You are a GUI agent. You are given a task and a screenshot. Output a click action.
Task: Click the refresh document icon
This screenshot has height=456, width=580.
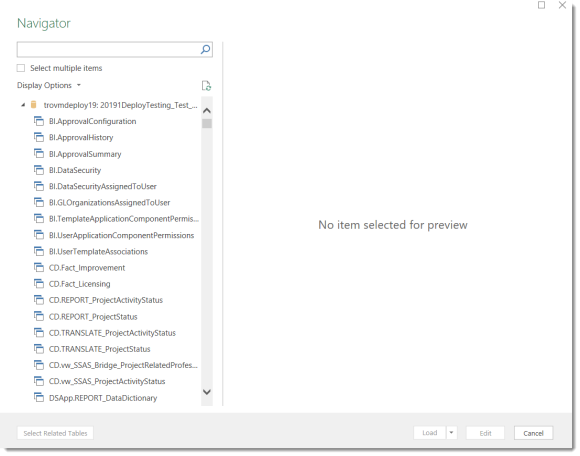click(206, 85)
